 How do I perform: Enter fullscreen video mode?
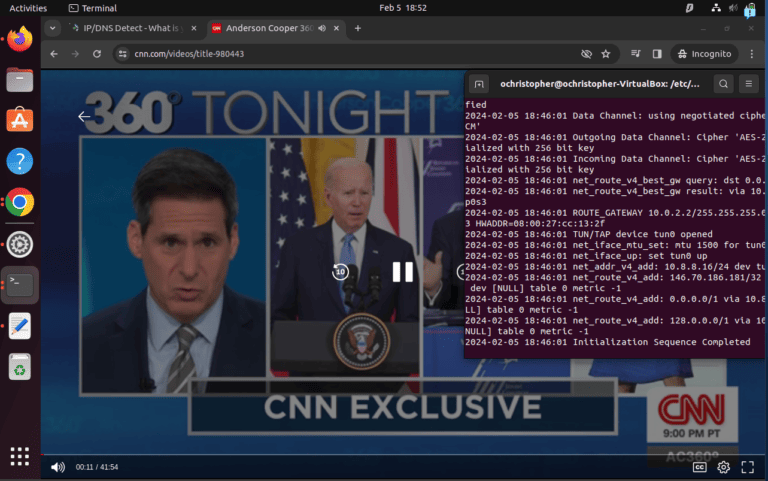point(747,467)
